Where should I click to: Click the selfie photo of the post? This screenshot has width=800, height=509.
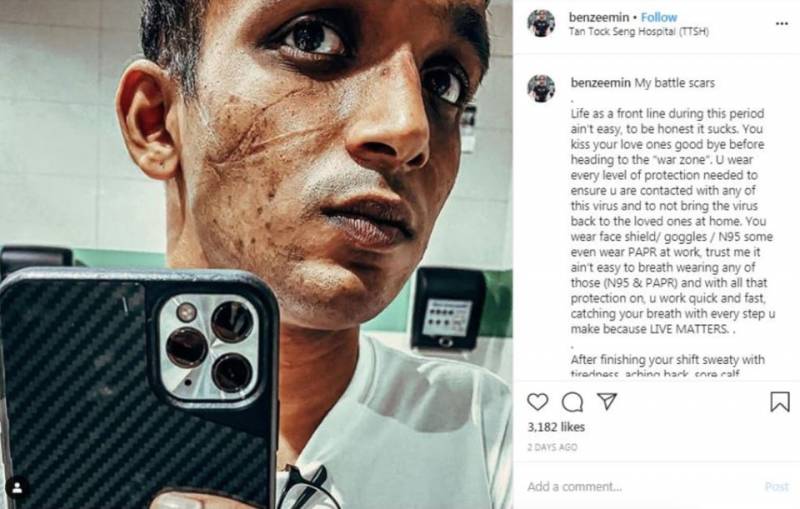pyautogui.click(x=256, y=254)
